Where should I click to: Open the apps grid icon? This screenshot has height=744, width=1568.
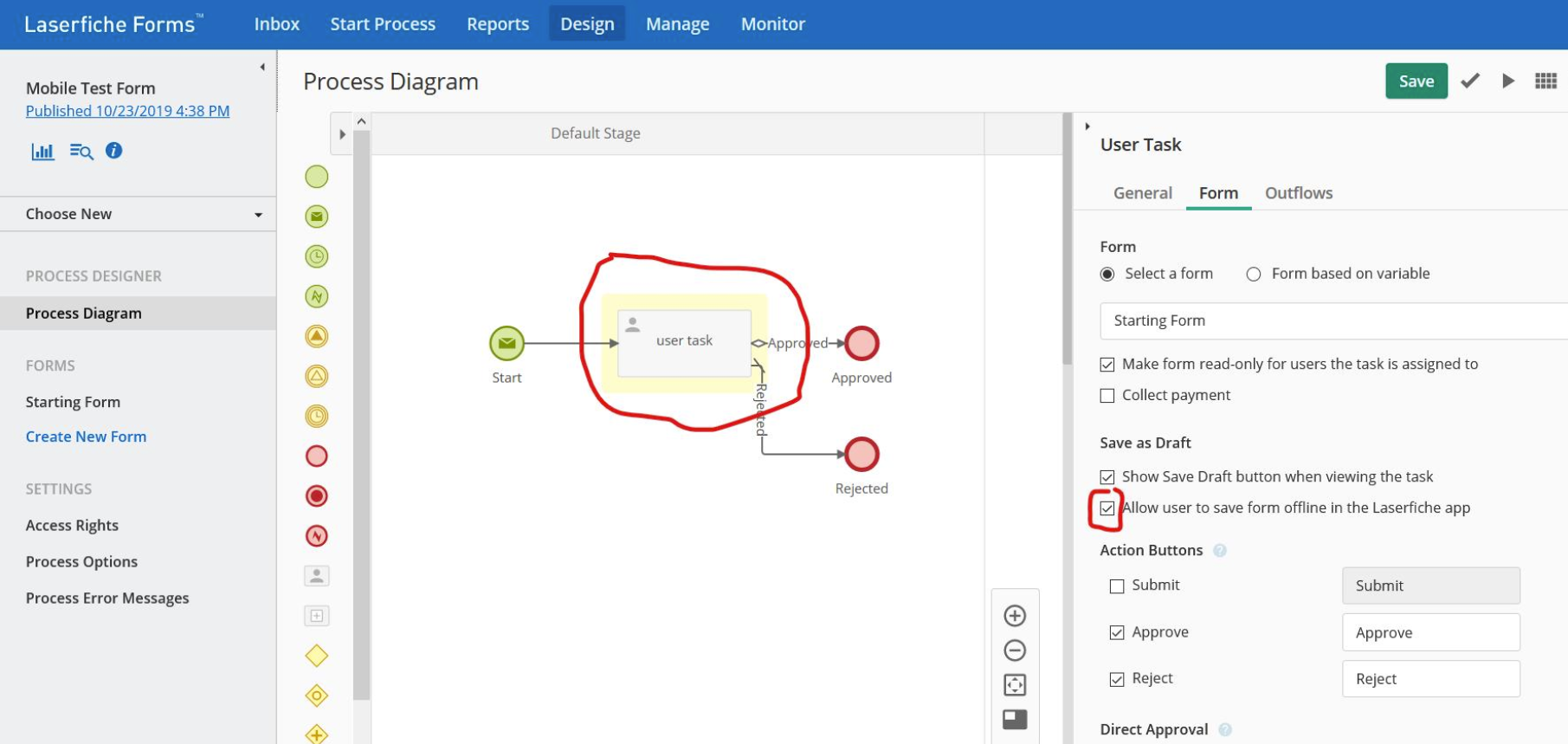coord(1545,81)
